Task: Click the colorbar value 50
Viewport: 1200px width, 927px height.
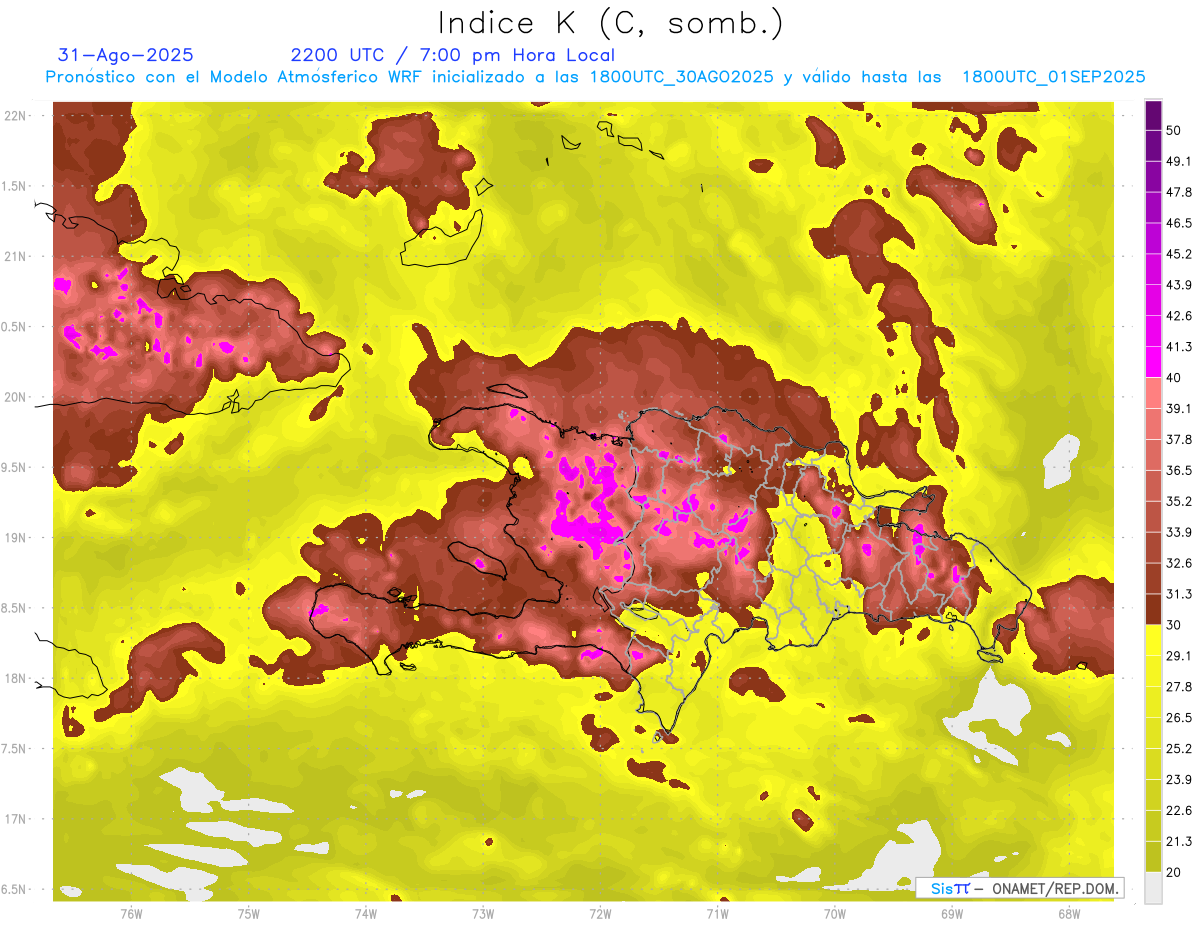Action: click(x=1174, y=130)
